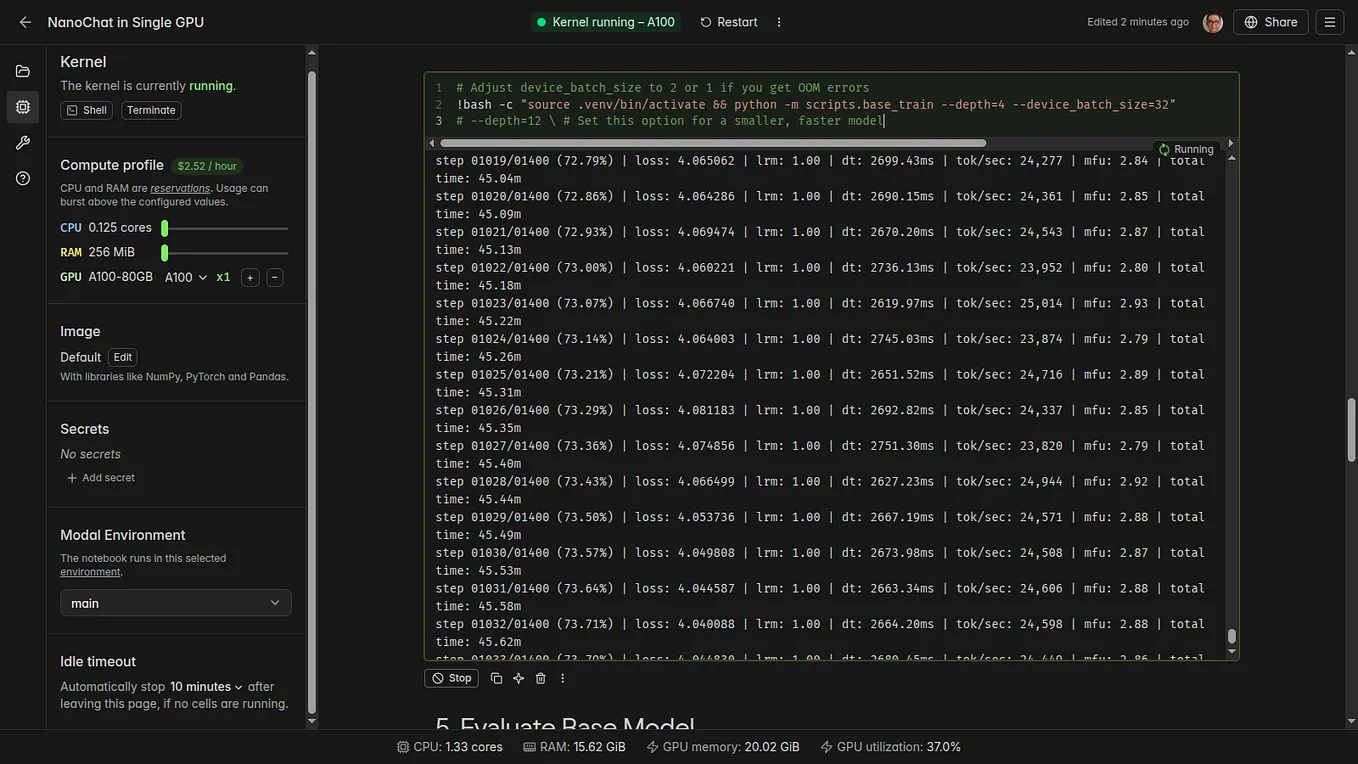Image resolution: width=1358 pixels, height=764 pixels.
Task: Click the CPU: 1.33 cores status entry
Action: (450, 747)
